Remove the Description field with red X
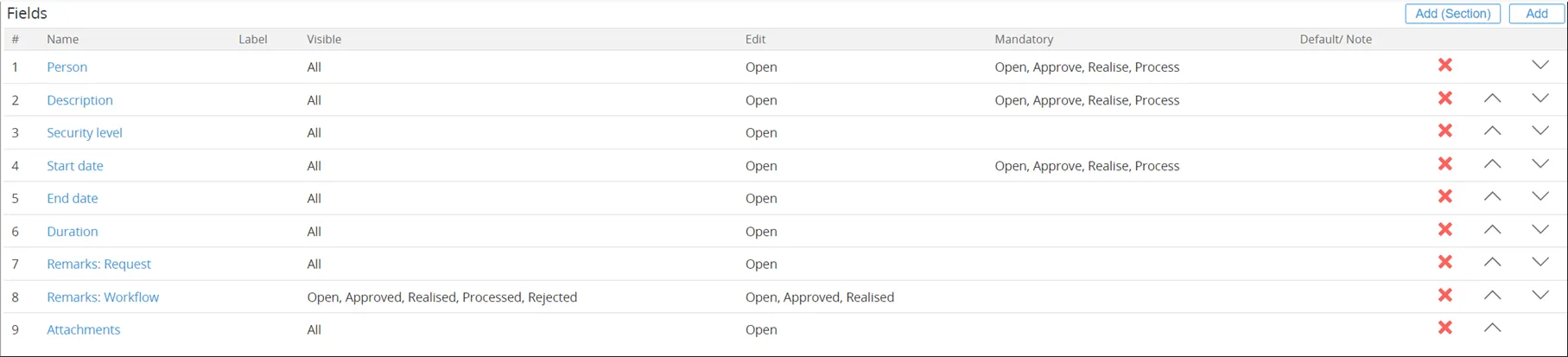The image size is (1568, 357). click(1444, 99)
